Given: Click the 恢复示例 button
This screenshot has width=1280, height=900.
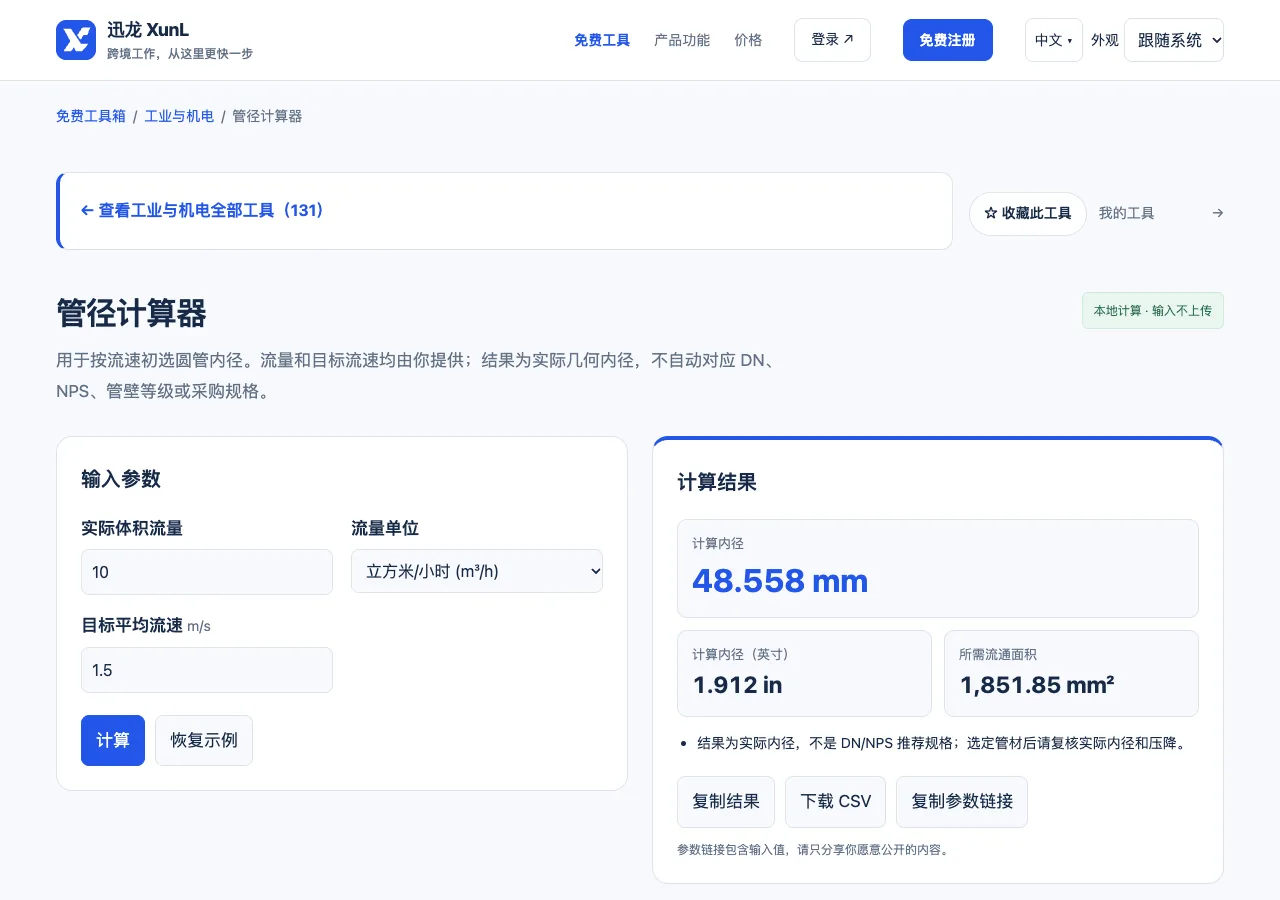Looking at the screenshot, I should (204, 740).
